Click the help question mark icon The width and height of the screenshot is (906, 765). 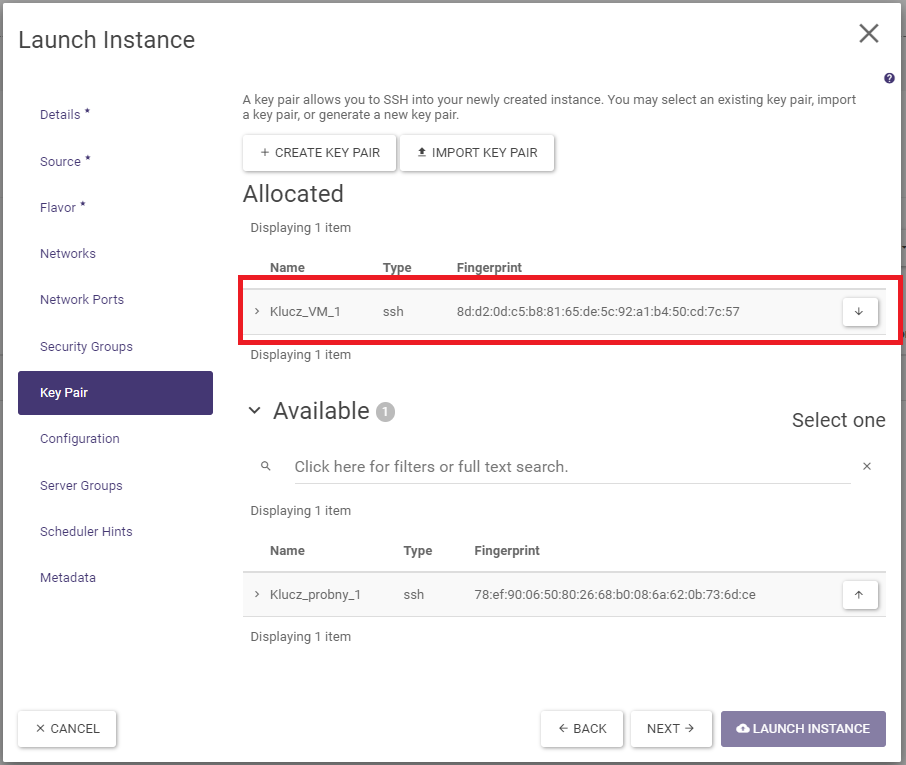click(x=889, y=79)
